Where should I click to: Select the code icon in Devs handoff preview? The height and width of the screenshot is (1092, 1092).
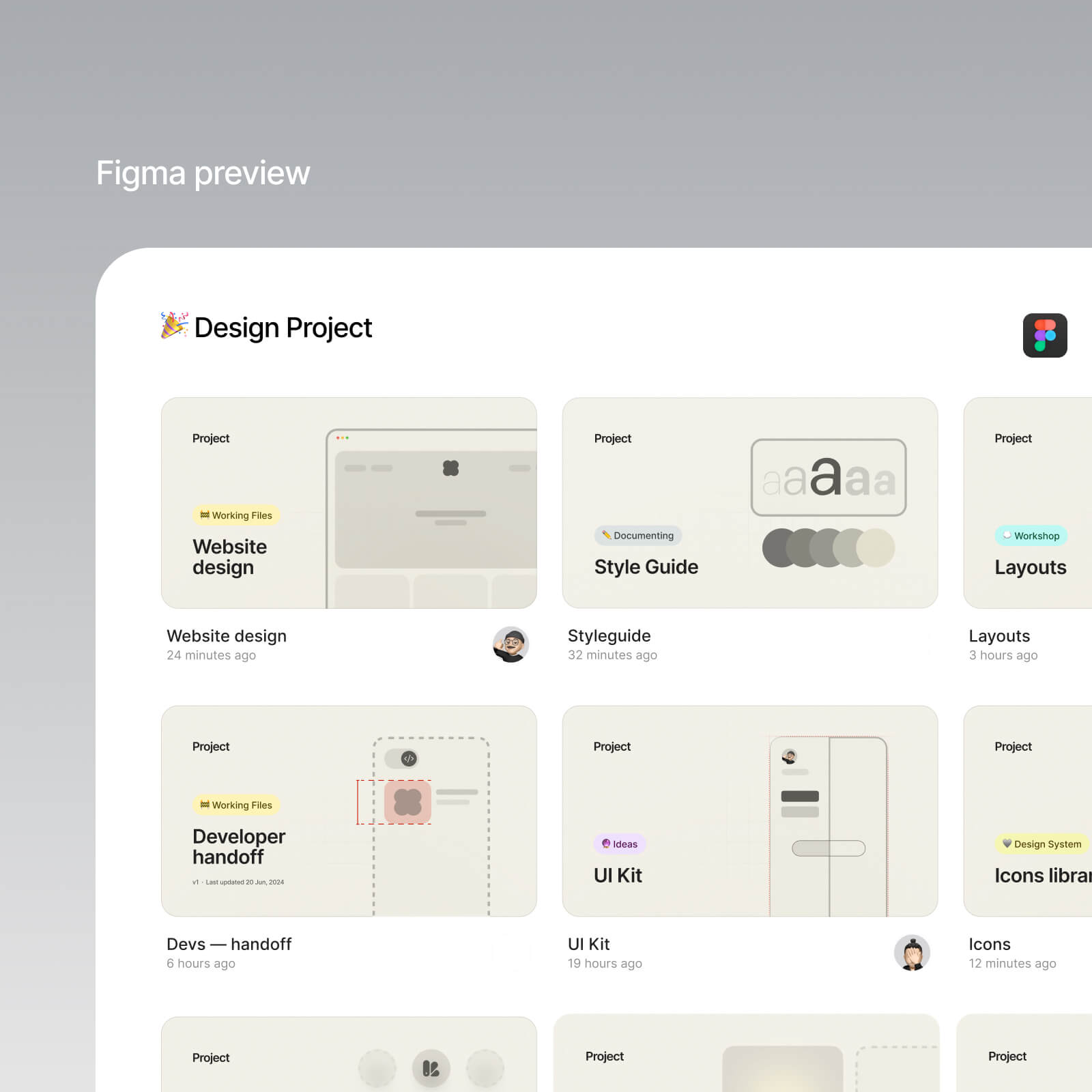coord(407,758)
